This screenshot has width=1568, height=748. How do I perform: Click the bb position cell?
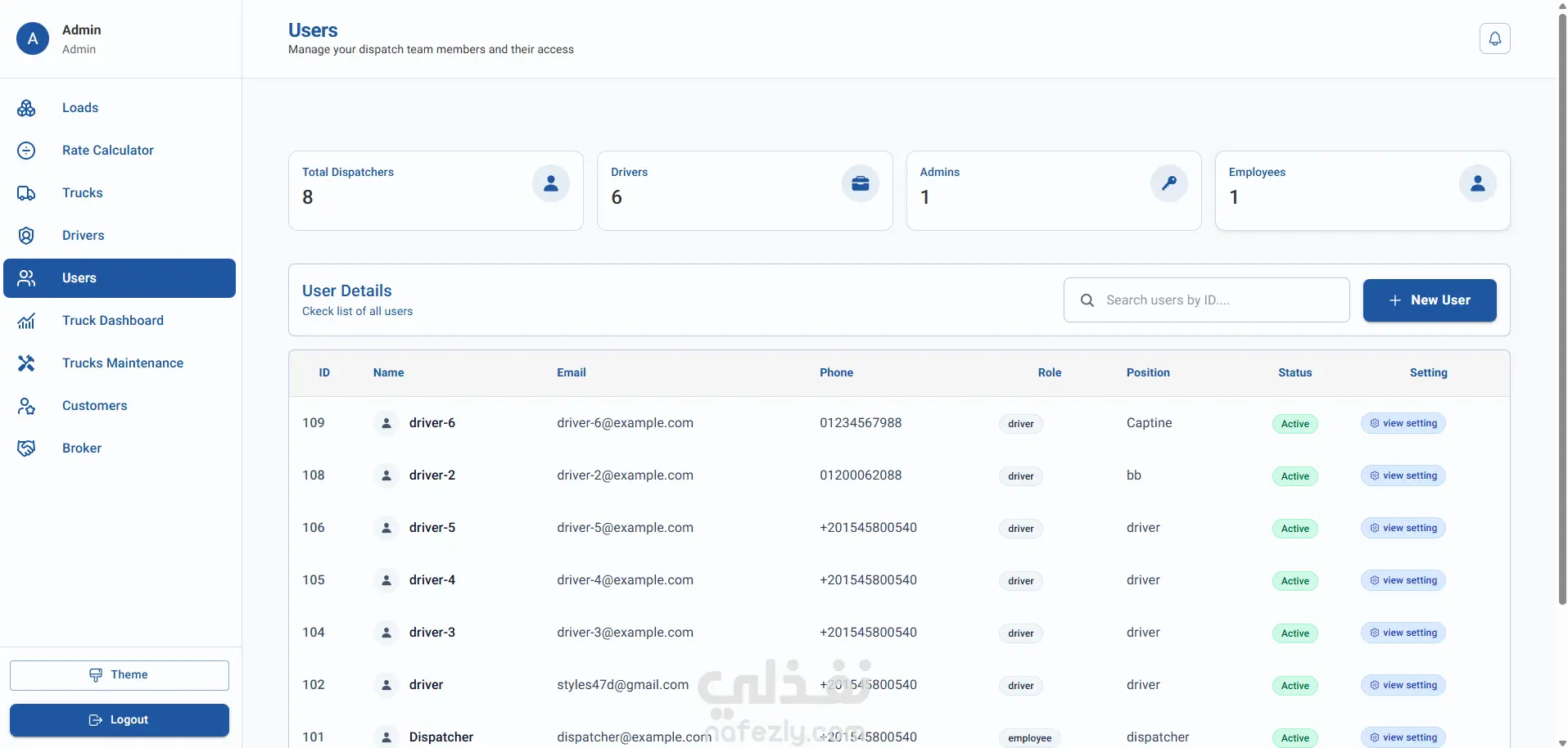(1134, 475)
